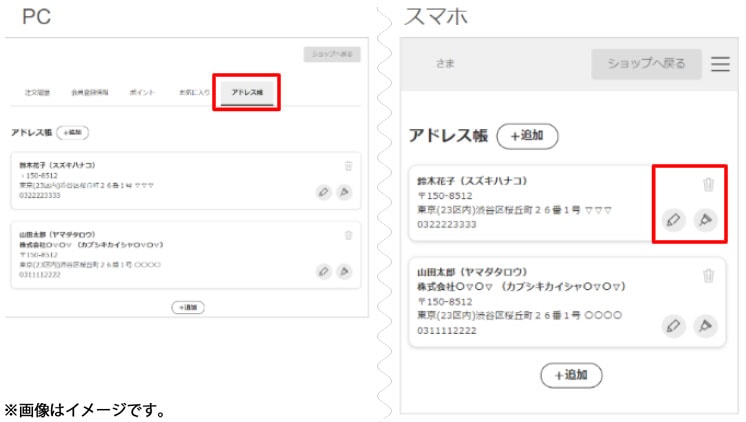The width and height of the screenshot is (746, 422).
Task: Select the アドレス帳 tab in PC view
Action: click(x=246, y=93)
